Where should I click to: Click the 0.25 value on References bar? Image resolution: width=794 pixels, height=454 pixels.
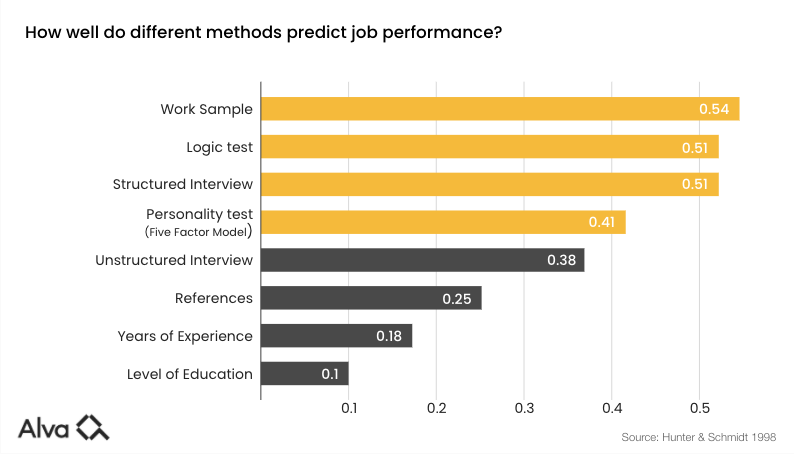pos(456,298)
